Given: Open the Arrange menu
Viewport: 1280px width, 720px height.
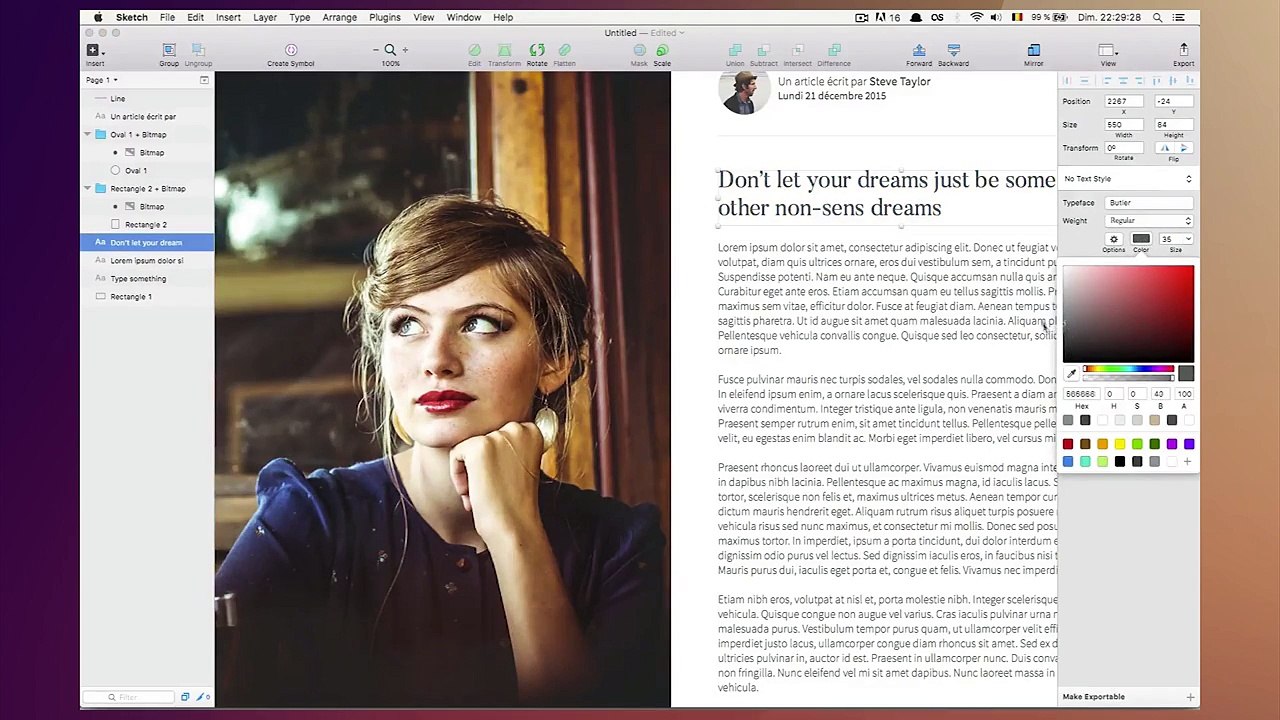Looking at the screenshot, I should coord(339,17).
